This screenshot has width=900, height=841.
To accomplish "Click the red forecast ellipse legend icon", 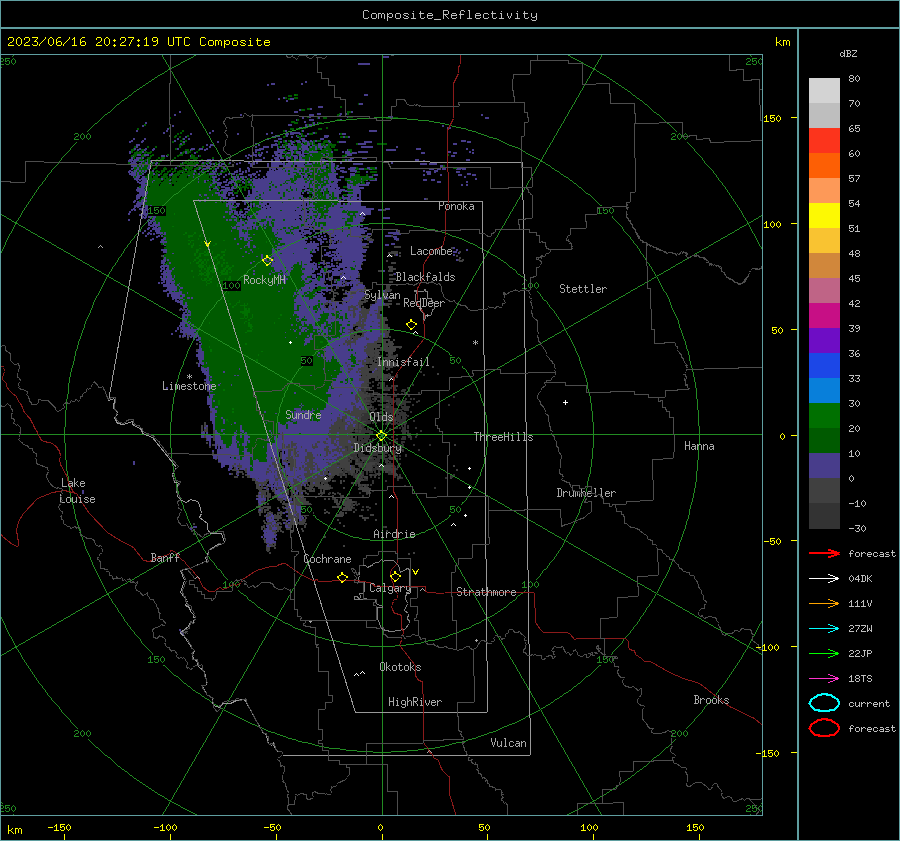I will click(x=824, y=728).
